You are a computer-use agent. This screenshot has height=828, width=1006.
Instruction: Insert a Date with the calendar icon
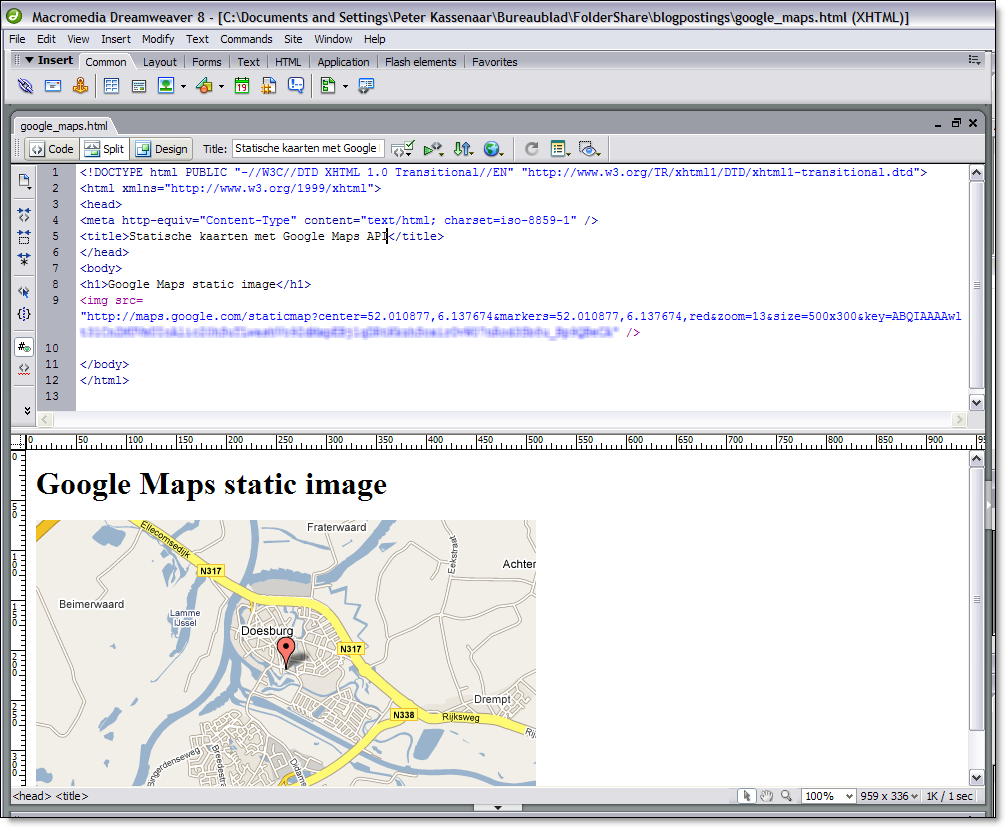pos(242,85)
